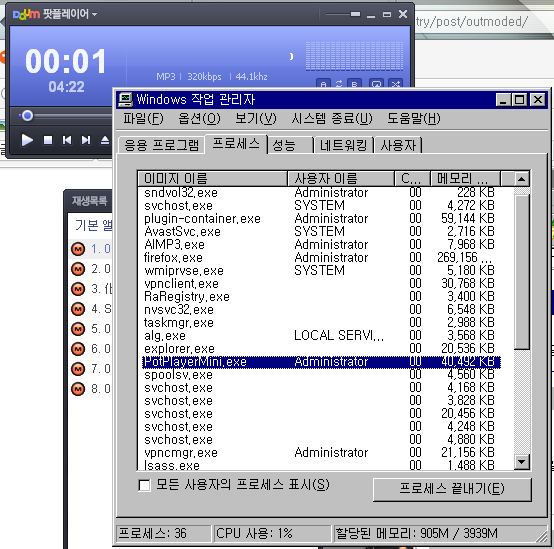Viewport: 554px width, 549px height.
Task: Select the nvsvc32.exe process row
Action: point(321,310)
